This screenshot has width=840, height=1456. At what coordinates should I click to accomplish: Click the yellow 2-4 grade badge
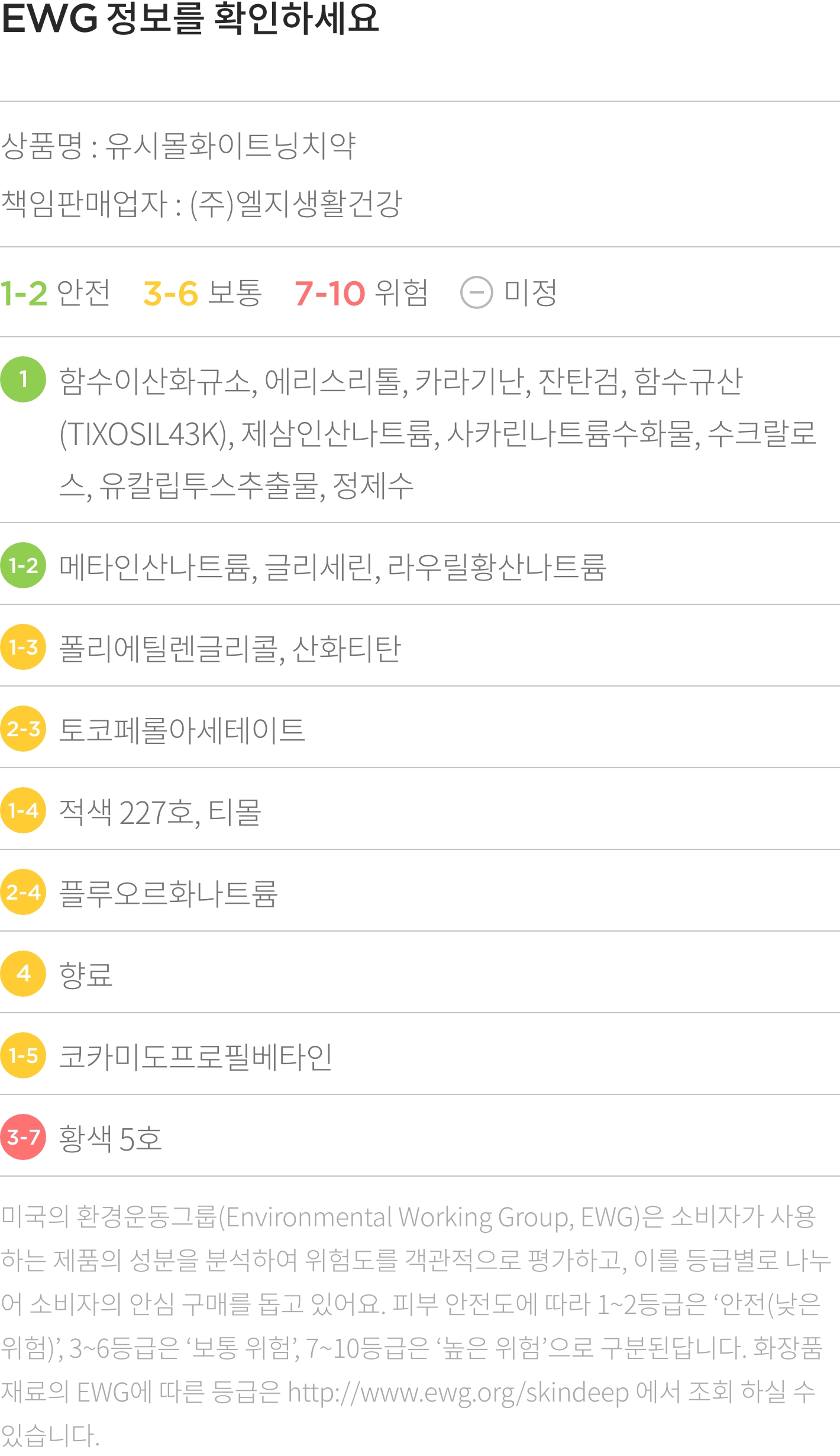pyautogui.click(x=23, y=892)
